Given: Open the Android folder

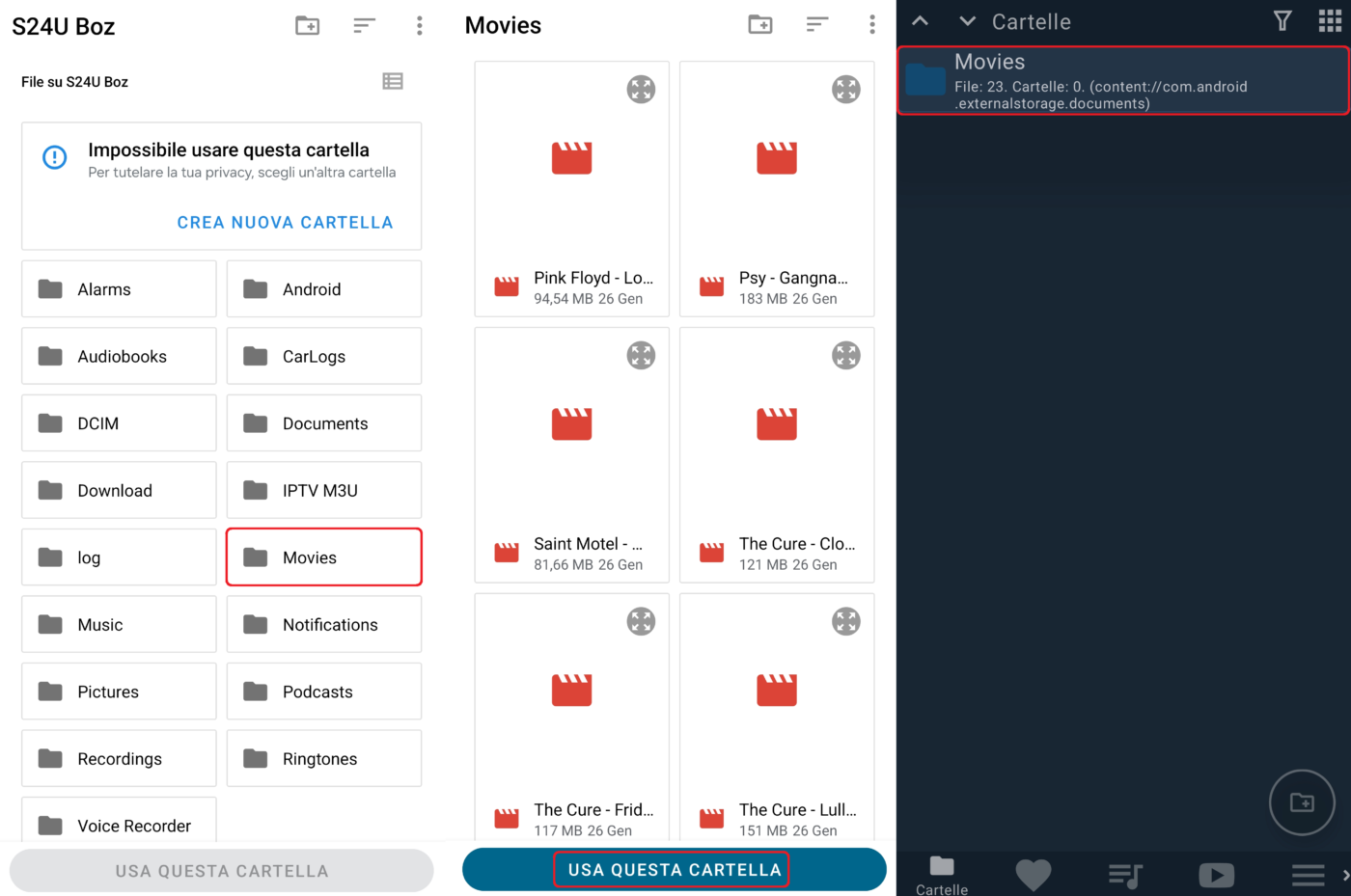Looking at the screenshot, I should [324, 289].
